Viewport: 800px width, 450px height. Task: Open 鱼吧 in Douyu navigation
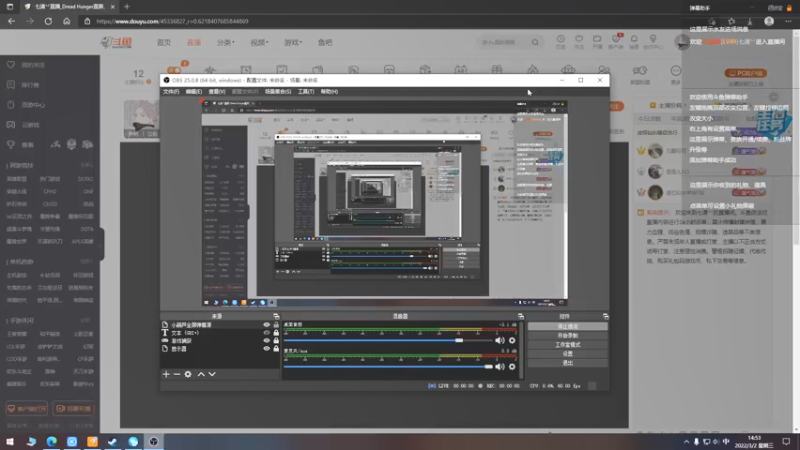coord(325,42)
